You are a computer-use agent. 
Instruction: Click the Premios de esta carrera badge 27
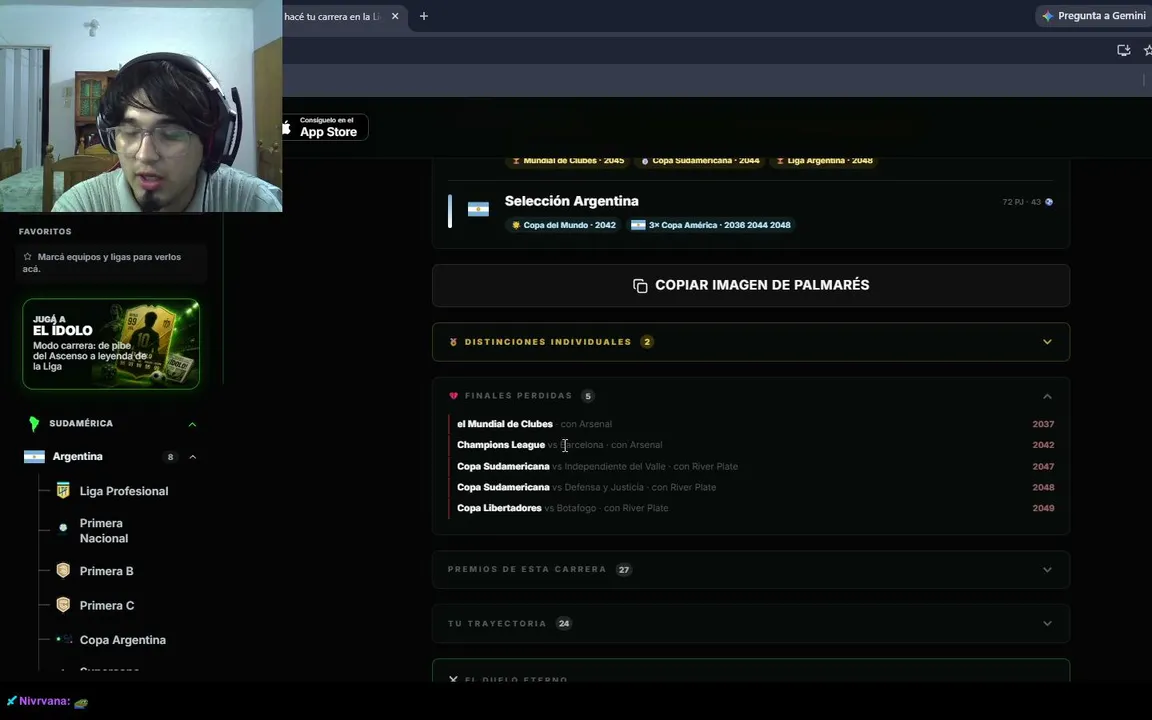click(624, 569)
